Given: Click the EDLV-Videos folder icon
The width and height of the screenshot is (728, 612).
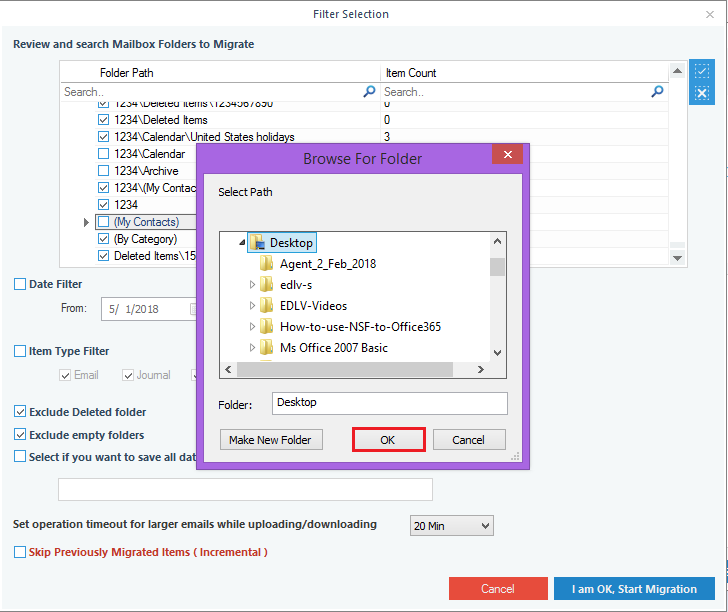Looking at the screenshot, I should (266, 305).
